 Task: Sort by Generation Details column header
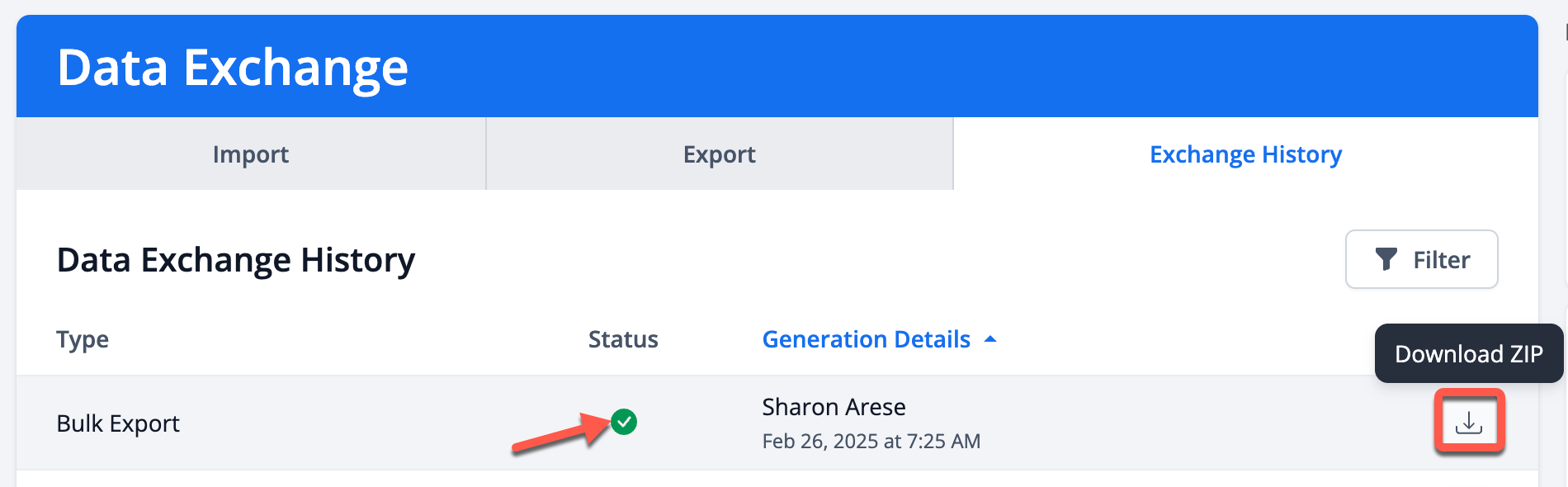867,339
